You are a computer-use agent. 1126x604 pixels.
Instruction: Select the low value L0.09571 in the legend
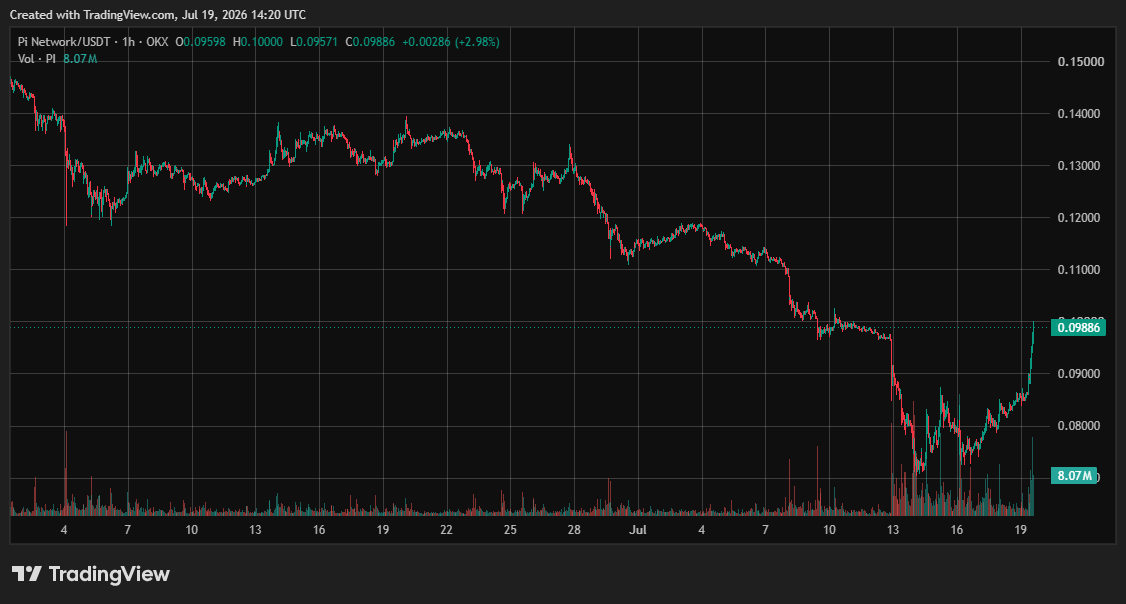(314, 42)
